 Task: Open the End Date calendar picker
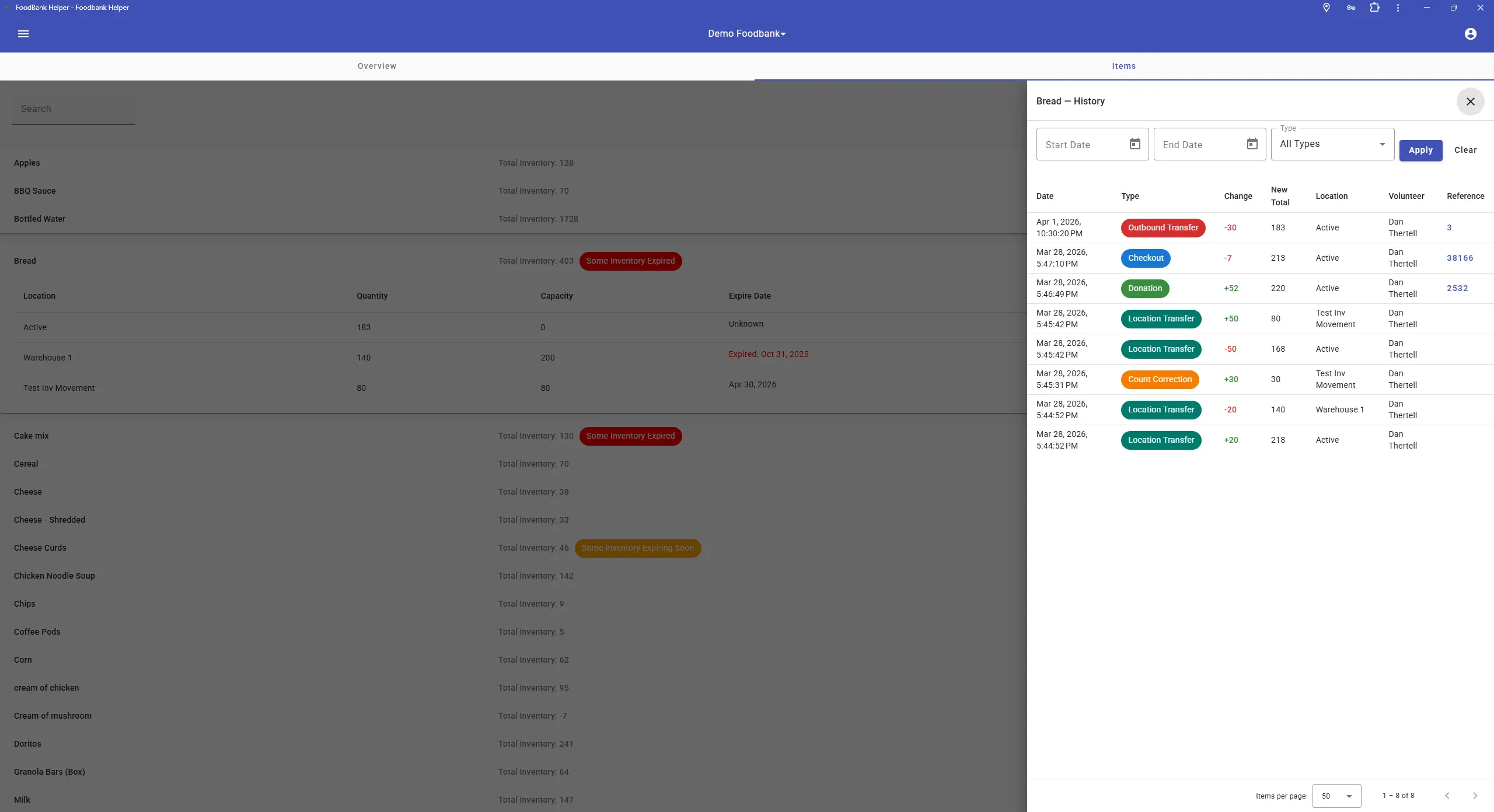tap(1252, 144)
